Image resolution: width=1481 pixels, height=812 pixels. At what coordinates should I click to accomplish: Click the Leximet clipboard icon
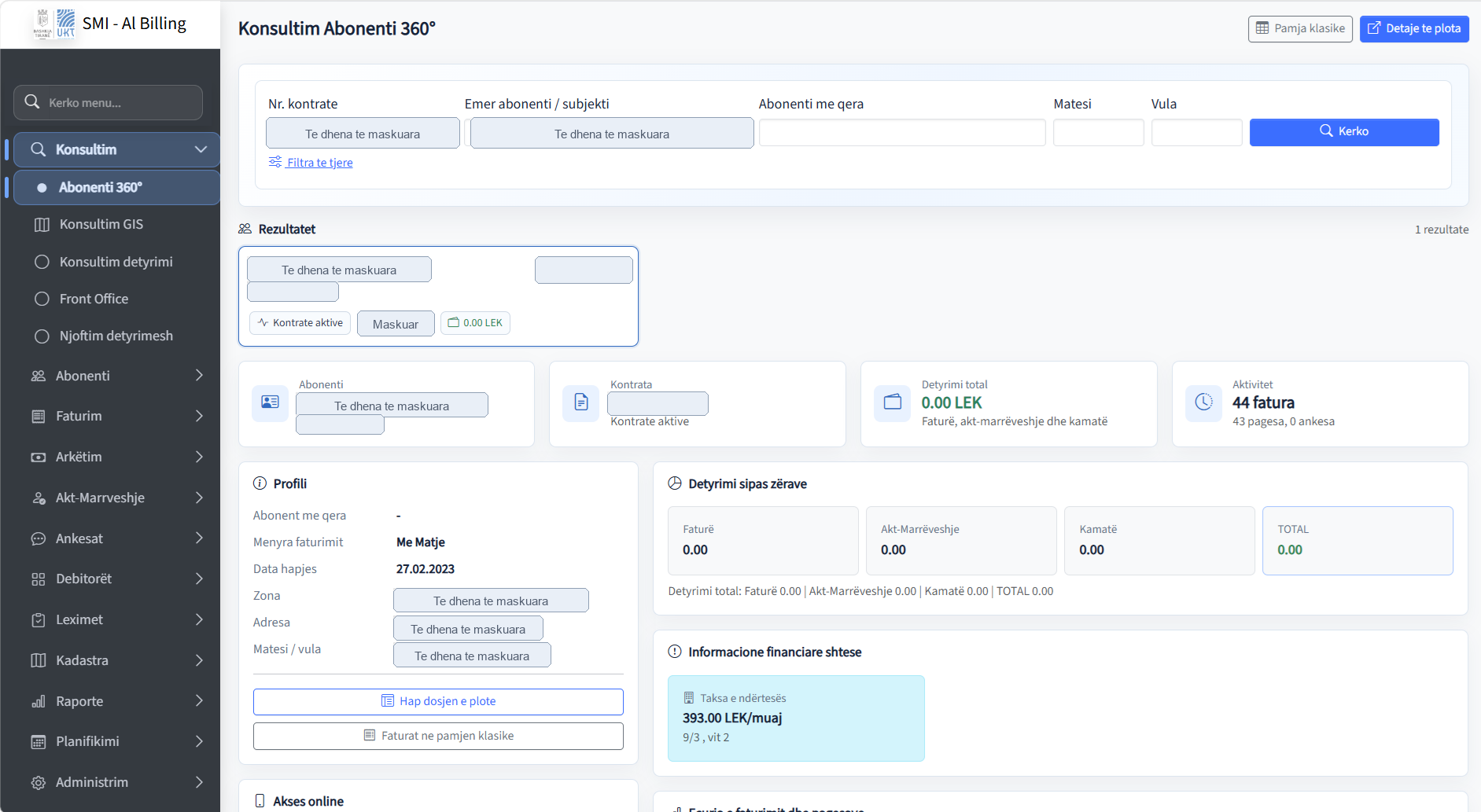pyautogui.click(x=38, y=620)
